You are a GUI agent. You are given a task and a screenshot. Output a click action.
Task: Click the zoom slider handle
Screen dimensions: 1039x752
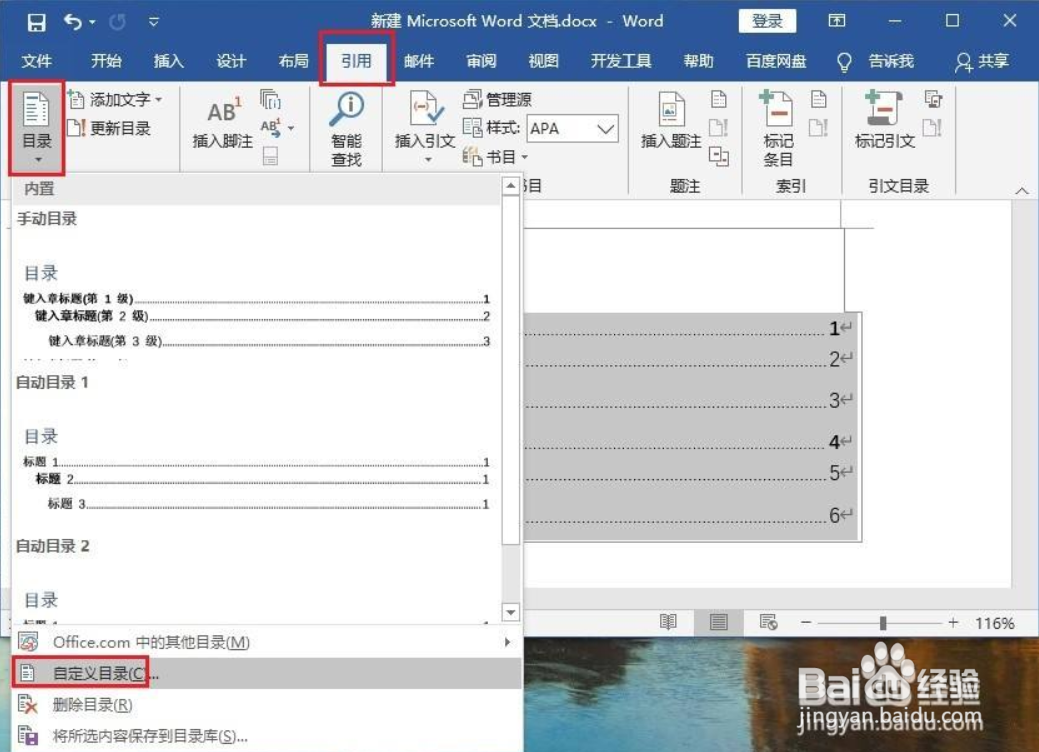[883, 623]
